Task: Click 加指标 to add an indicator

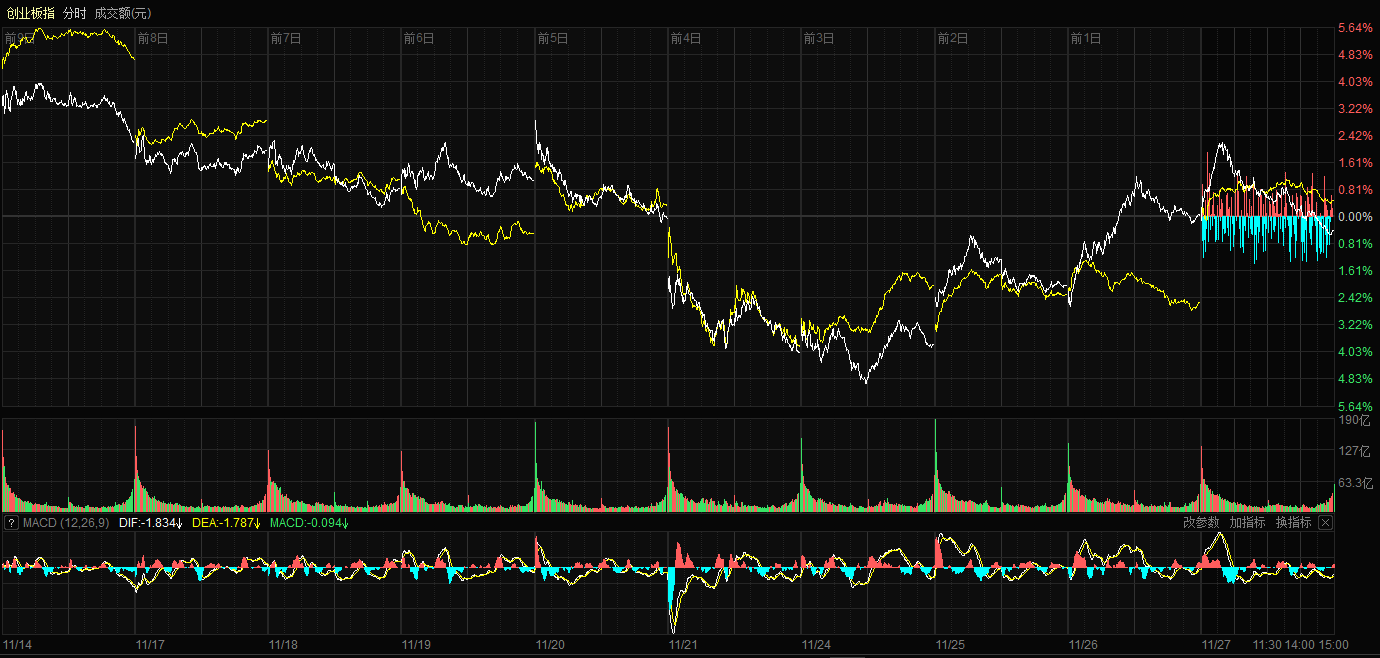Action: 1247,523
